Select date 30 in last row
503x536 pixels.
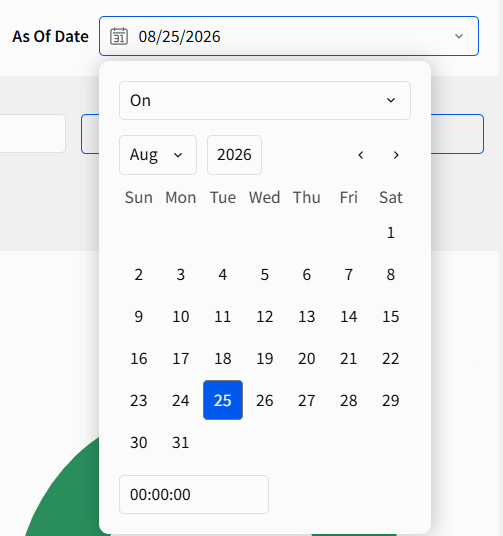(x=138, y=442)
